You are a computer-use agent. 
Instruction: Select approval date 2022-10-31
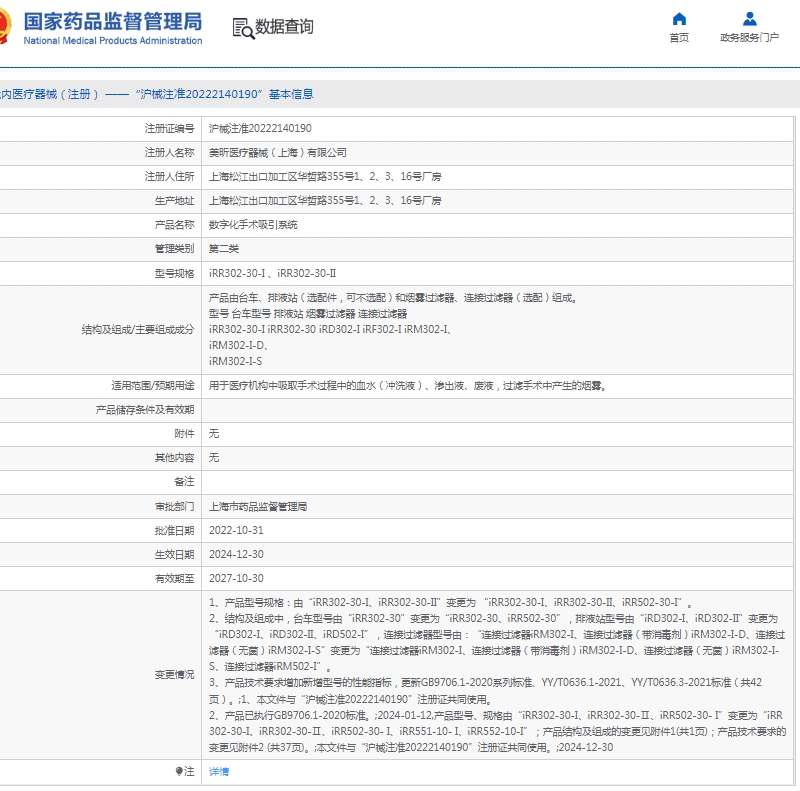236,530
